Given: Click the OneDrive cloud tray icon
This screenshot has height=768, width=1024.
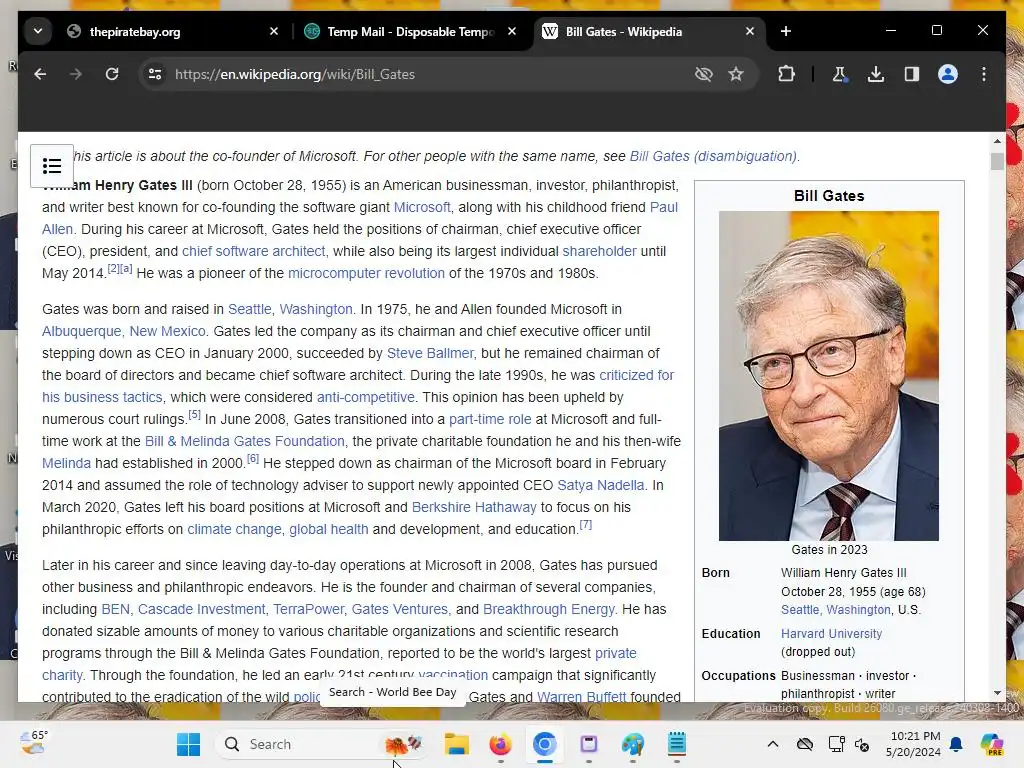Looking at the screenshot, I should (x=805, y=744).
